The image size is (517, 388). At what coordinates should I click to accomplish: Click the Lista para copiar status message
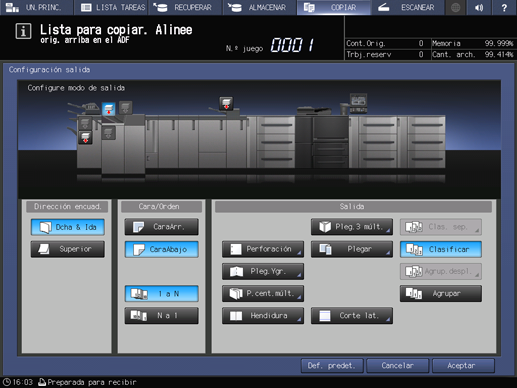coord(116,30)
